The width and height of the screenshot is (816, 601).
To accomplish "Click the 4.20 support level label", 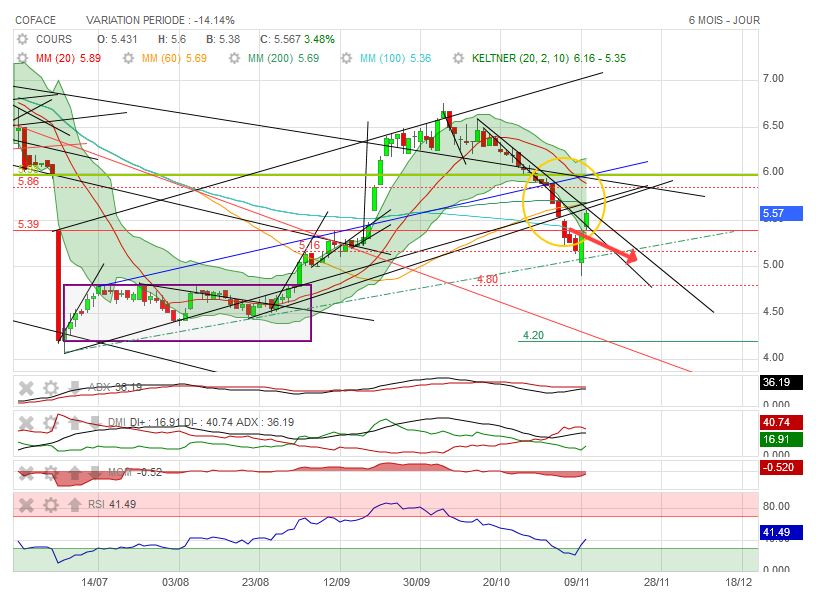I will click(x=533, y=335).
